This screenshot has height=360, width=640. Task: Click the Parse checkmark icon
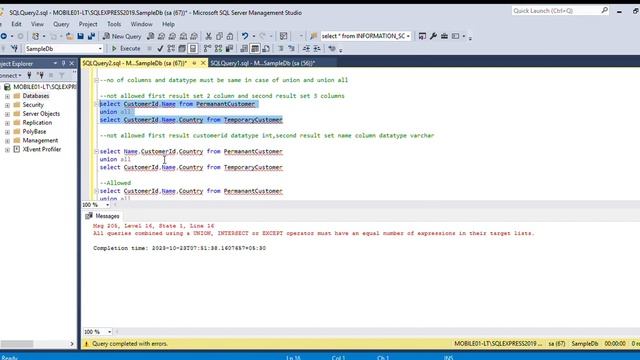point(160,49)
